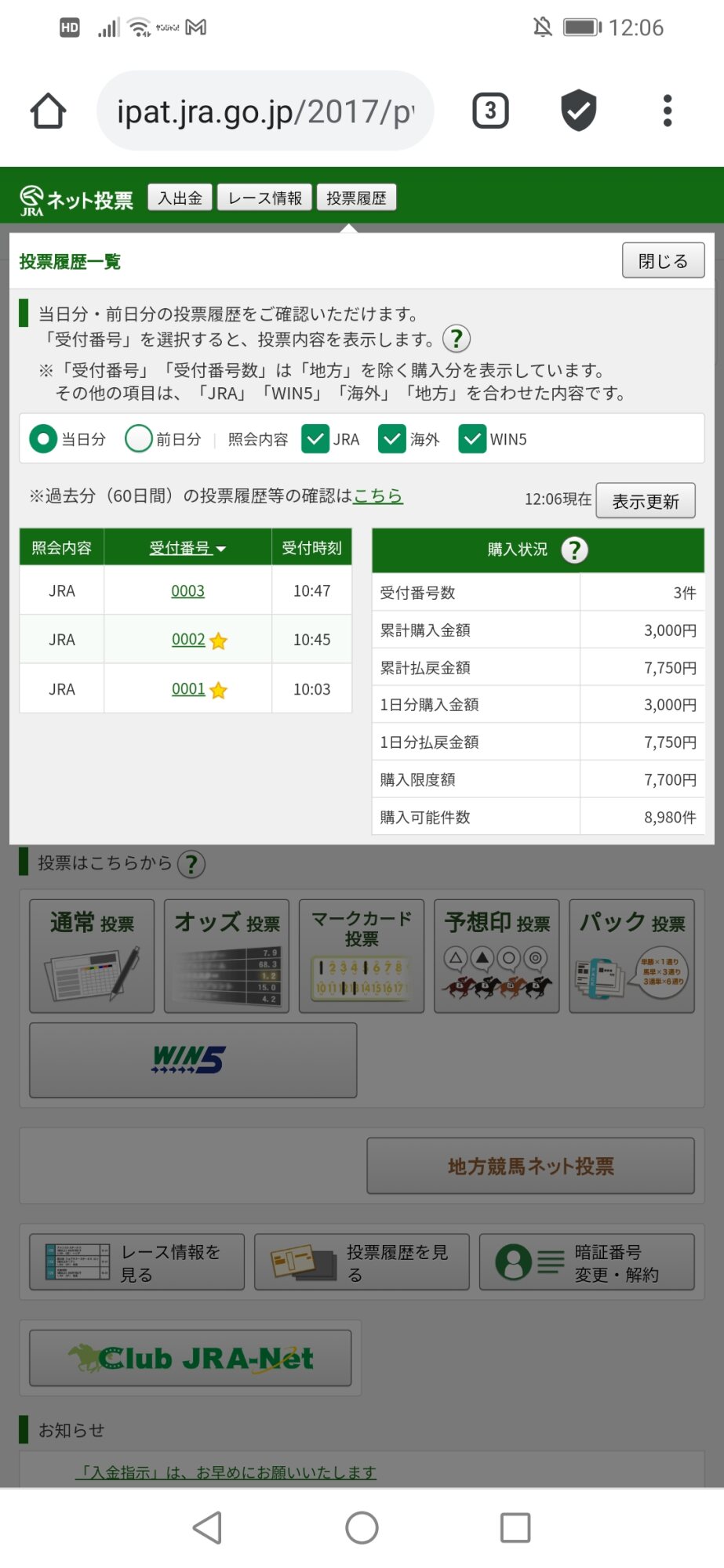Tap the 投票履歴を見る button

(x=362, y=1262)
